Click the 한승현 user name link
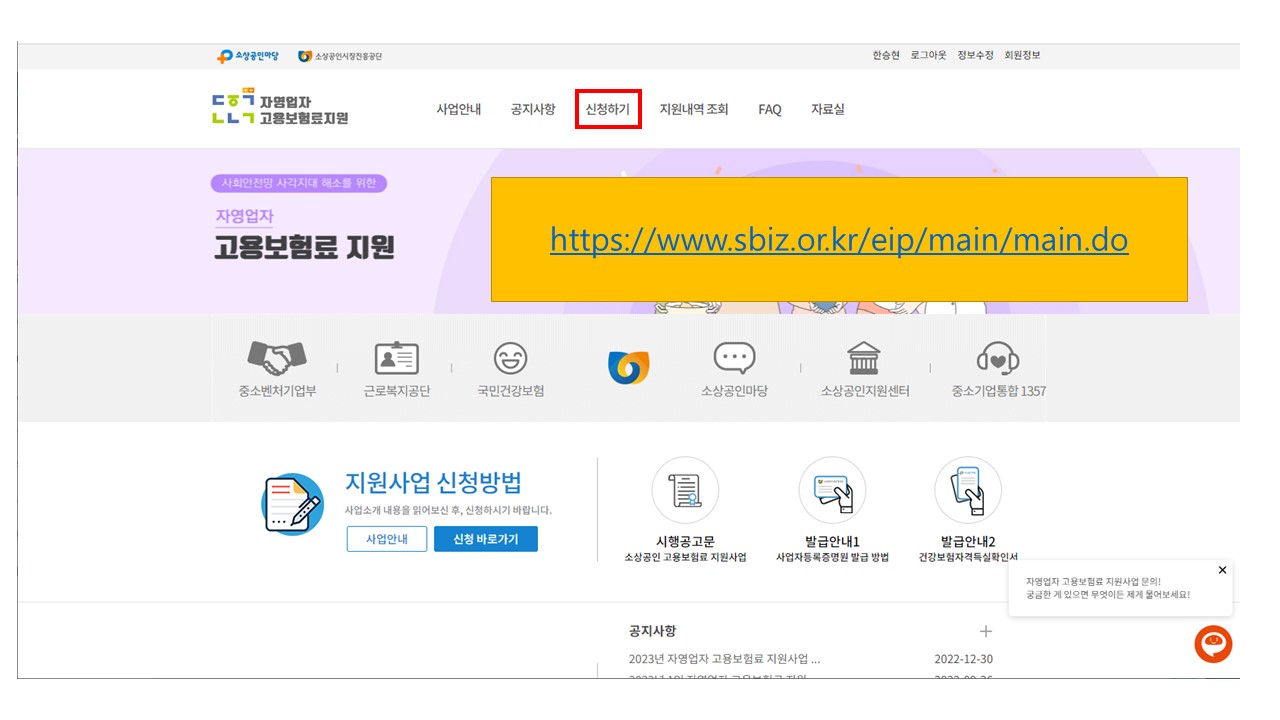 pyautogui.click(x=886, y=55)
